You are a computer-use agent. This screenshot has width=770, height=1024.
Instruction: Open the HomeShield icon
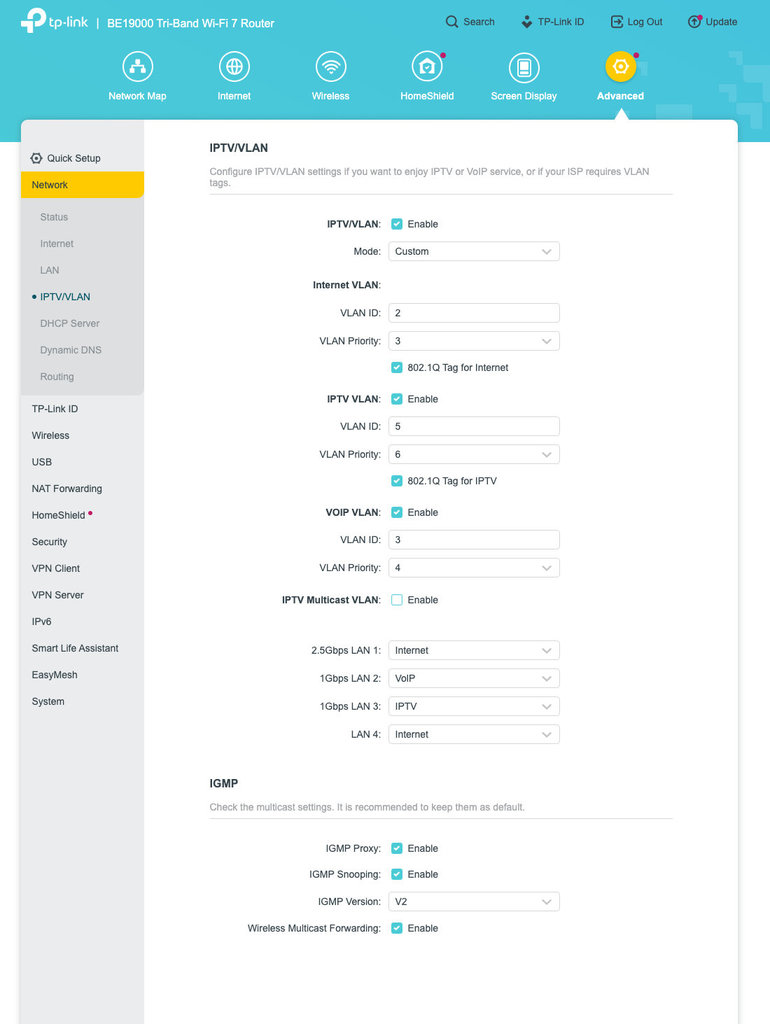coord(427,67)
